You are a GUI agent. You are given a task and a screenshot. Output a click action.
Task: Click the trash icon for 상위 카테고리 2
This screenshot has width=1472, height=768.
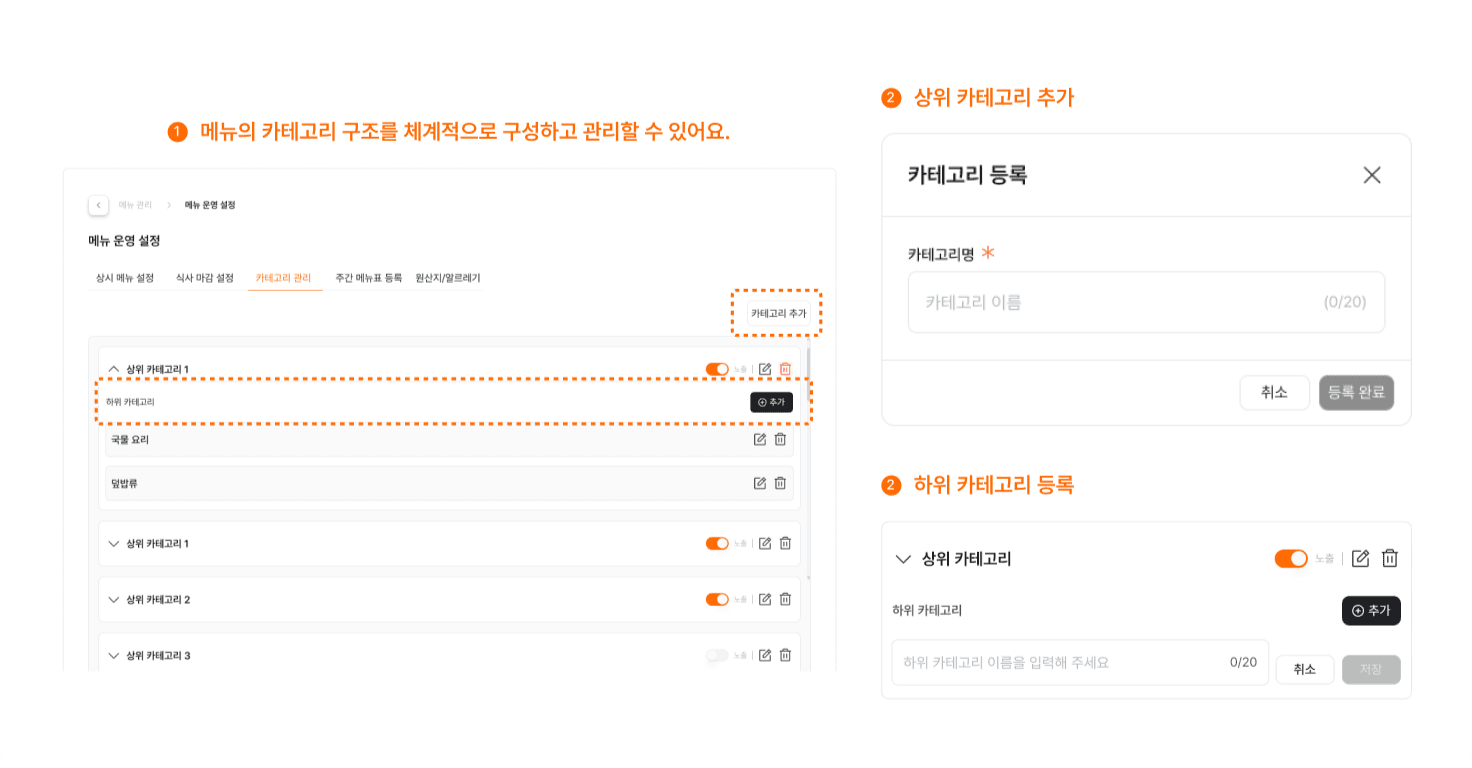[785, 599]
